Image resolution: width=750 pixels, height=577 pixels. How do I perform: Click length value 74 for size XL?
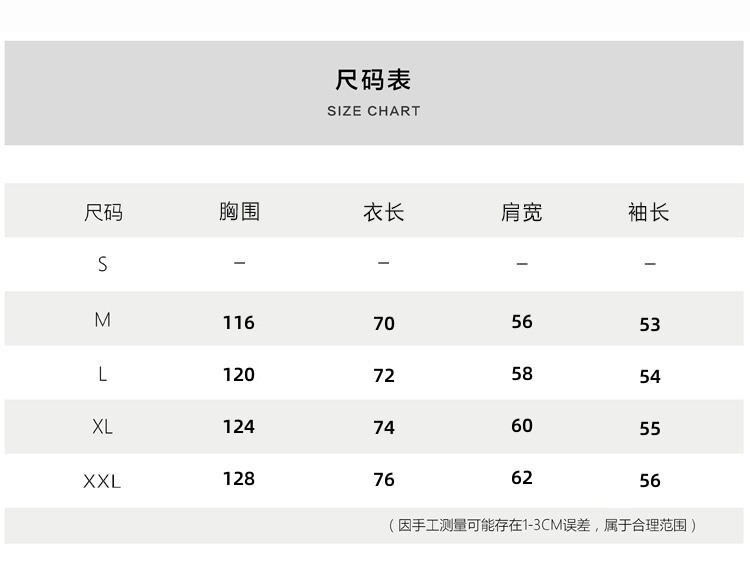point(384,427)
